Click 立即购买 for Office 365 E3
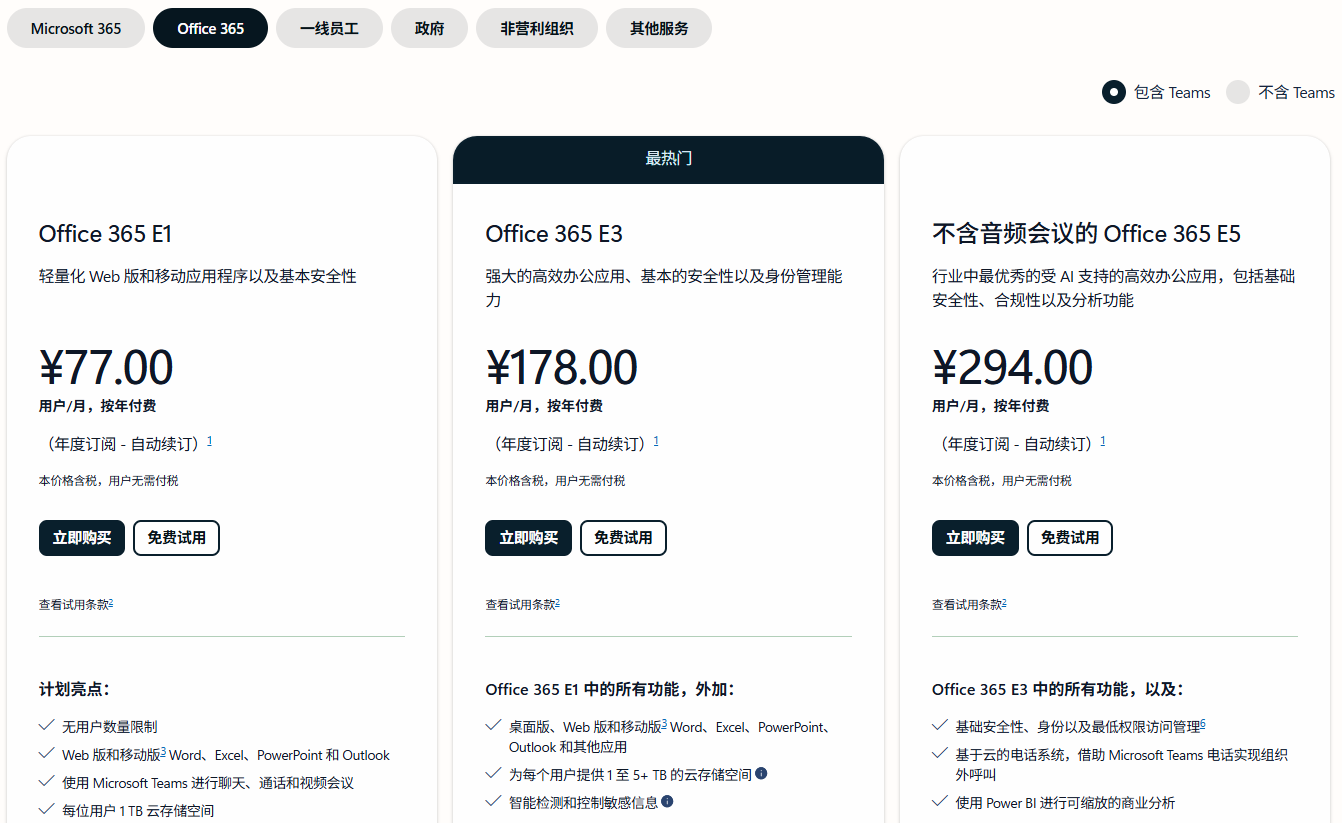1342x823 pixels. (529, 538)
